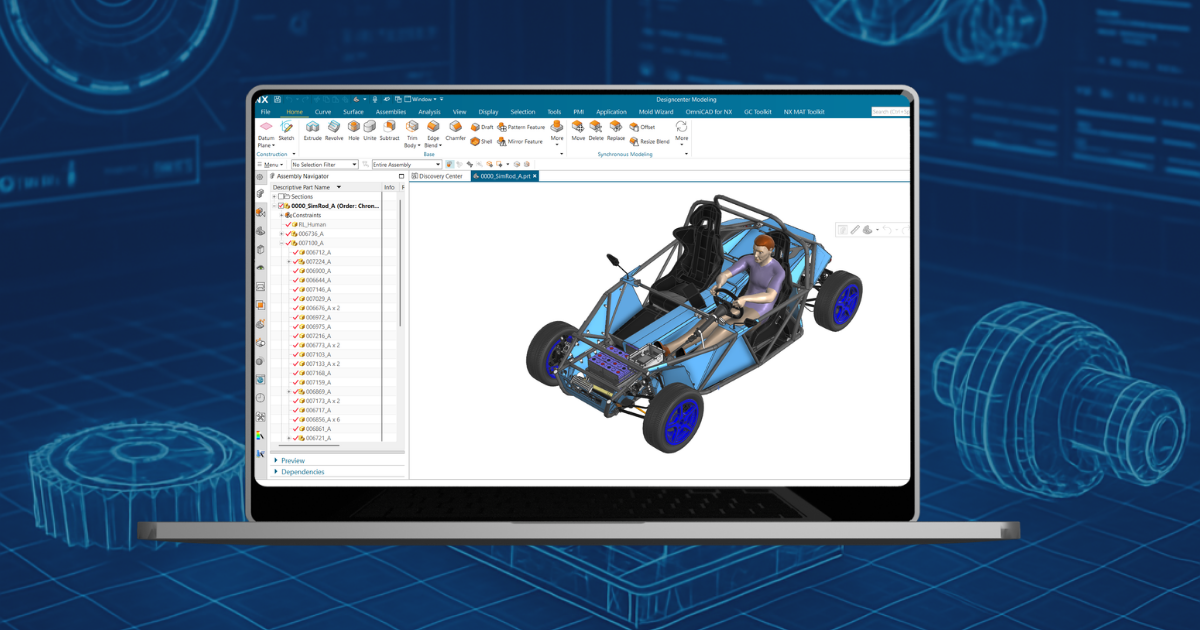Image resolution: width=1200 pixels, height=630 pixels.
Task: Open the Mirror Feature tool
Action: [x=521, y=142]
